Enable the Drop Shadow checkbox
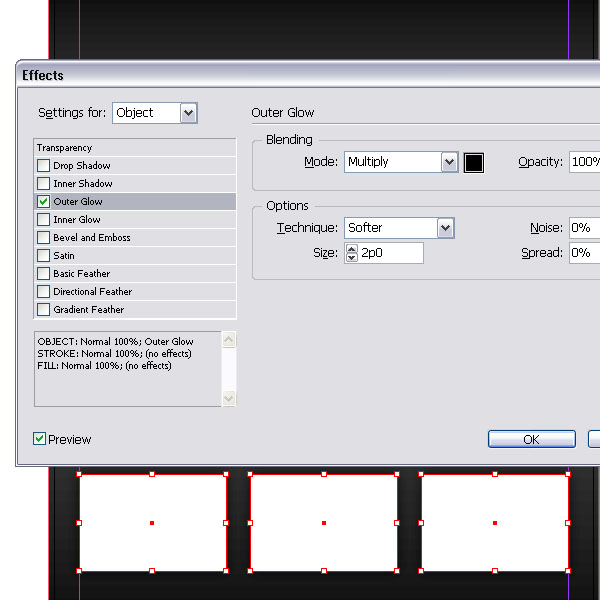The width and height of the screenshot is (600, 600). click(x=43, y=166)
